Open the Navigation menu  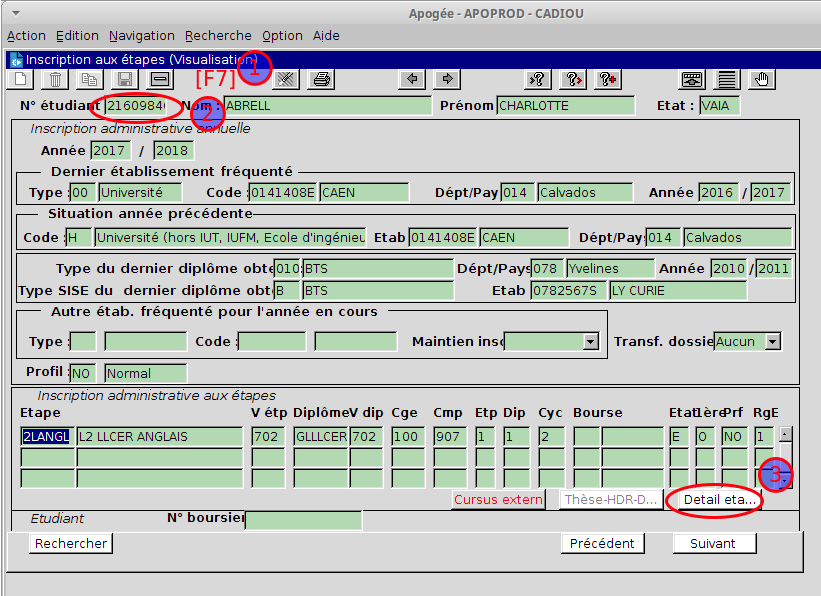coord(141,35)
